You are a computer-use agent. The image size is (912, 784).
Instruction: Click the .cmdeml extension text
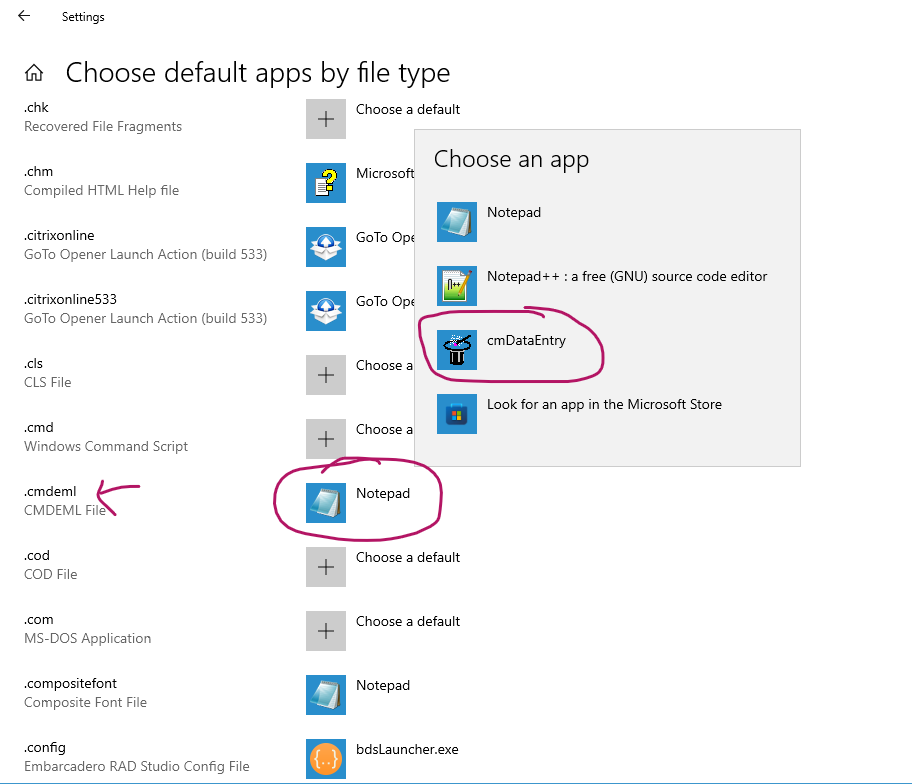coord(50,491)
